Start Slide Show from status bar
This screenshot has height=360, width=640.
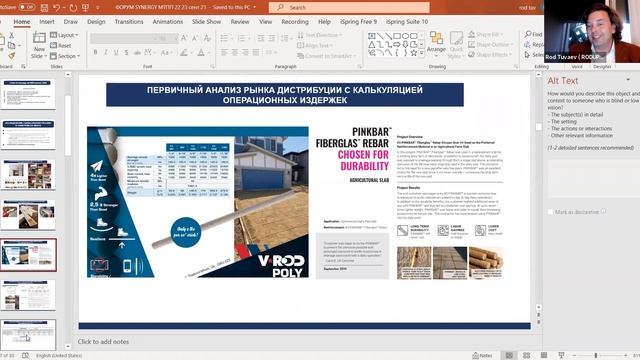pyautogui.click(x=561, y=356)
